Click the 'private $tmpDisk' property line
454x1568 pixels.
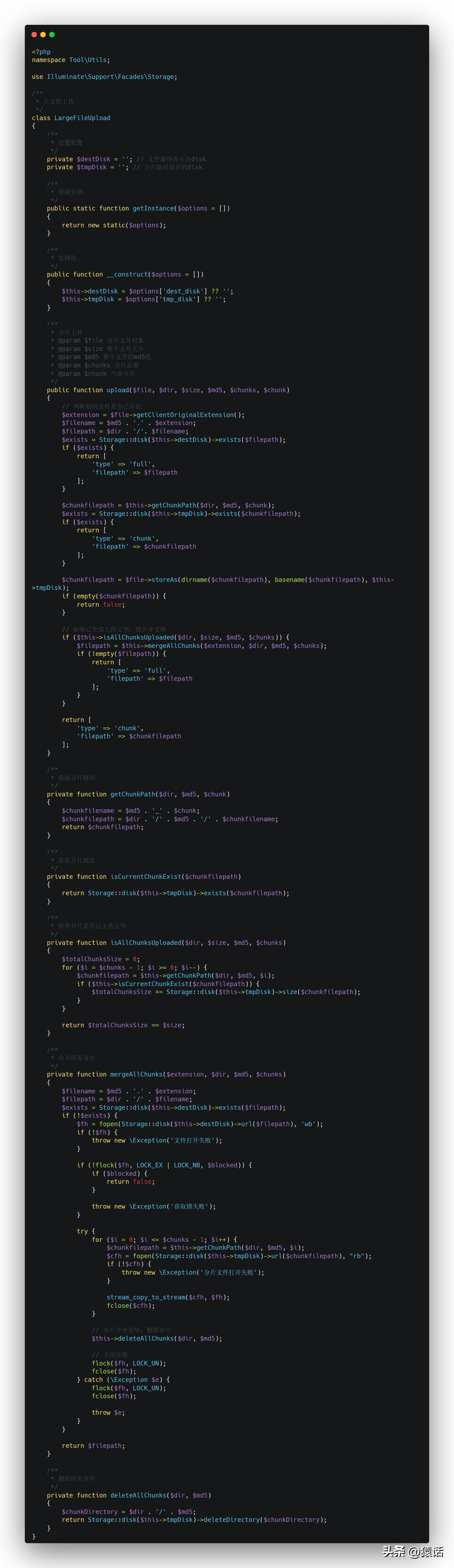click(x=125, y=167)
